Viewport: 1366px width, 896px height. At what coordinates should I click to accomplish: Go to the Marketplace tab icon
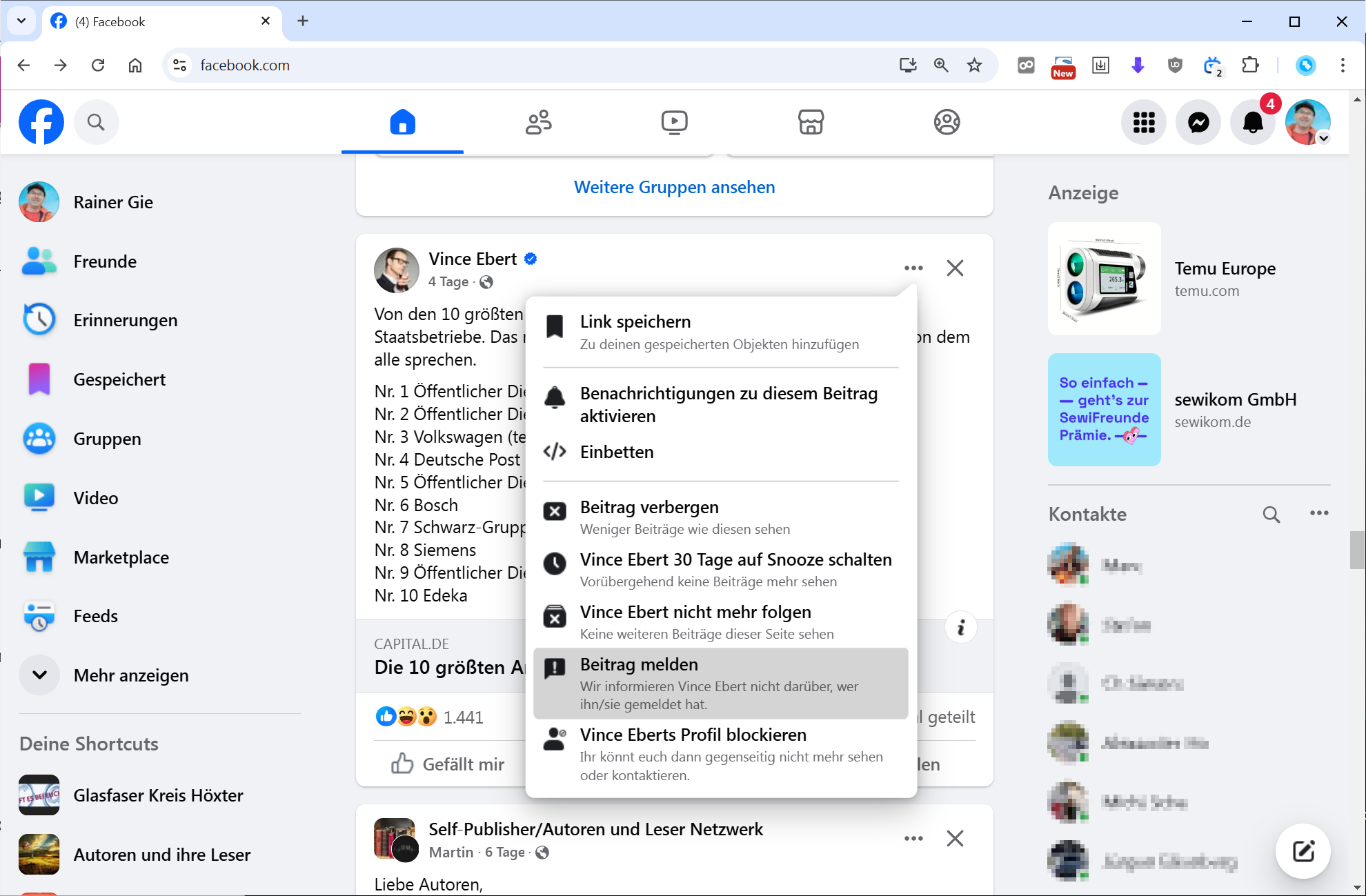[x=811, y=122]
